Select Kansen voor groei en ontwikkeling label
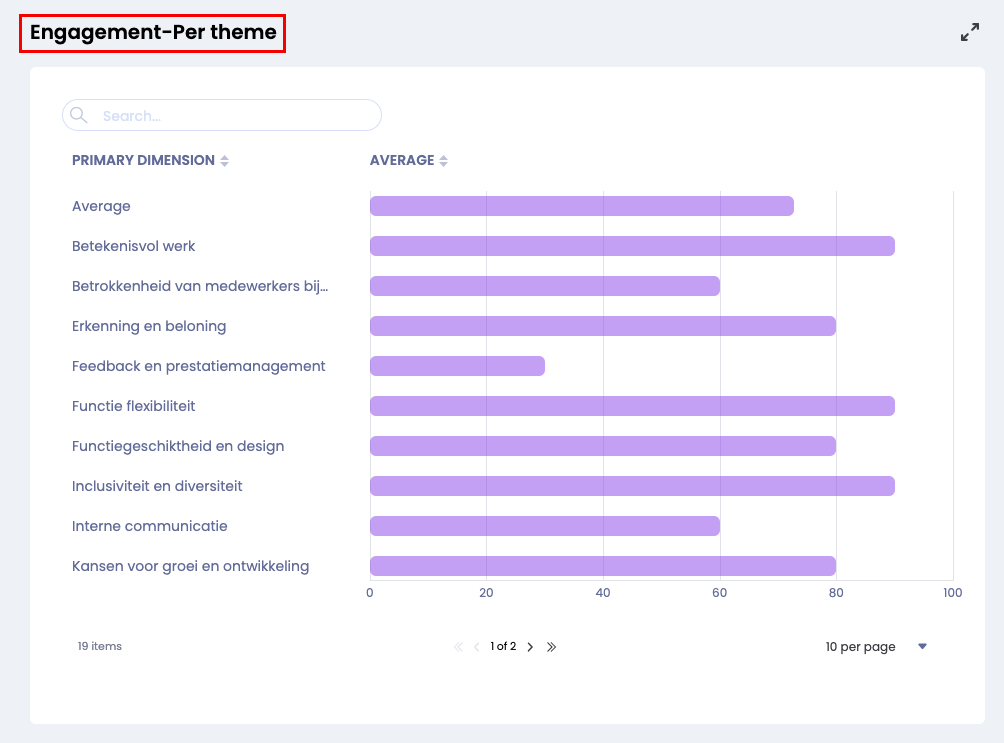The width and height of the screenshot is (1004, 743). pyautogui.click(x=190, y=566)
